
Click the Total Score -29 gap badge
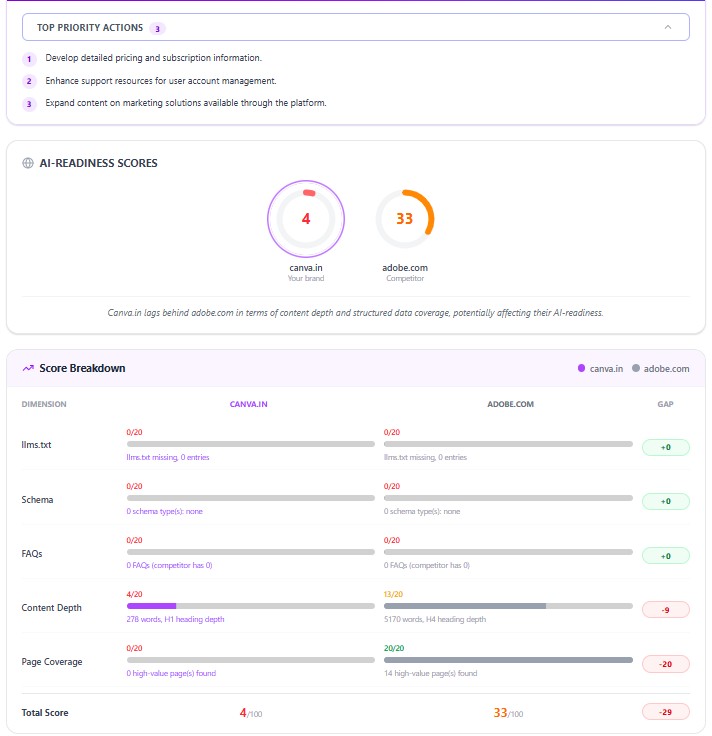(x=666, y=712)
